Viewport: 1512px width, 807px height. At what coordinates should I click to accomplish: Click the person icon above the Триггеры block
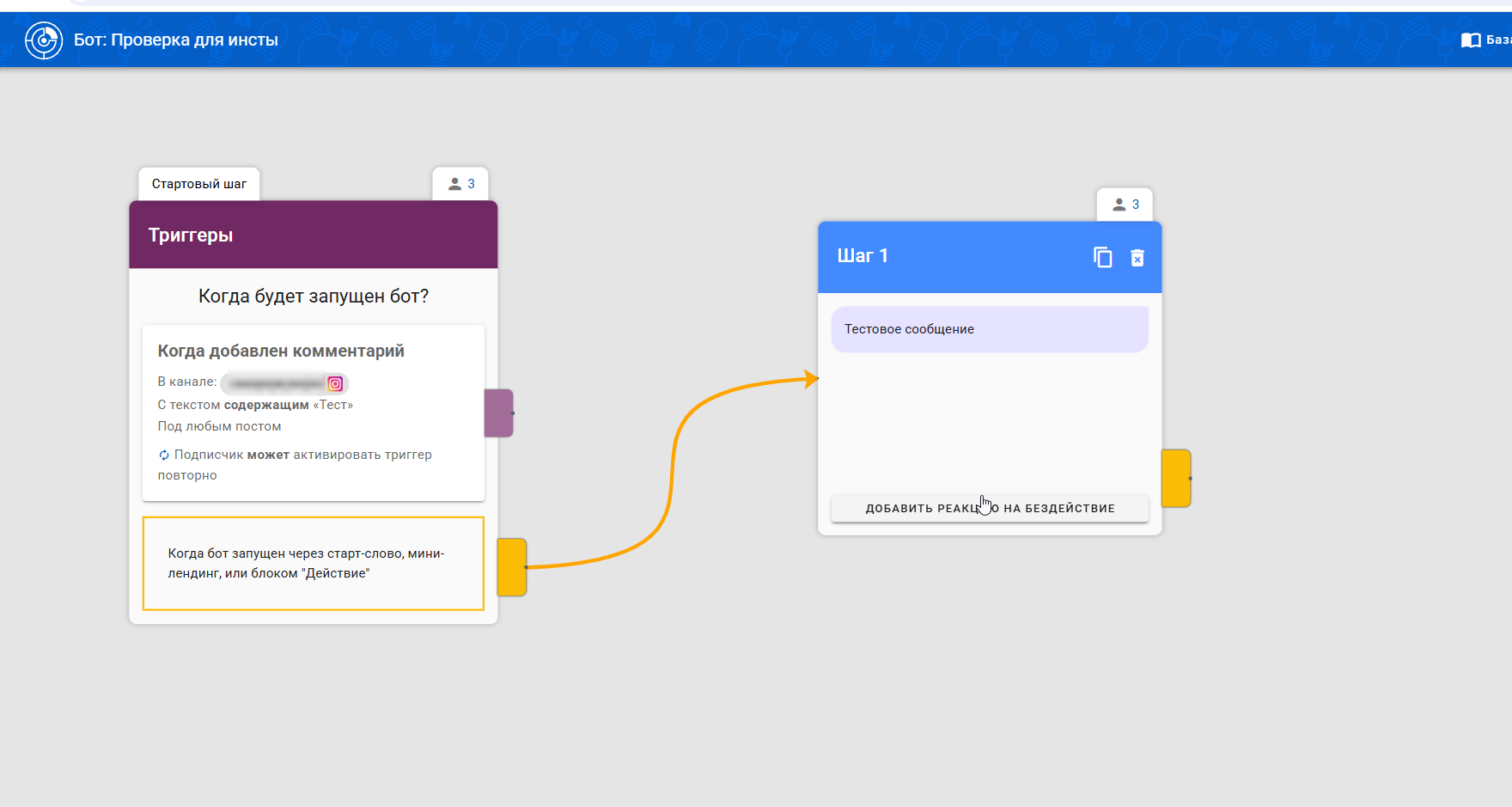[x=454, y=184]
